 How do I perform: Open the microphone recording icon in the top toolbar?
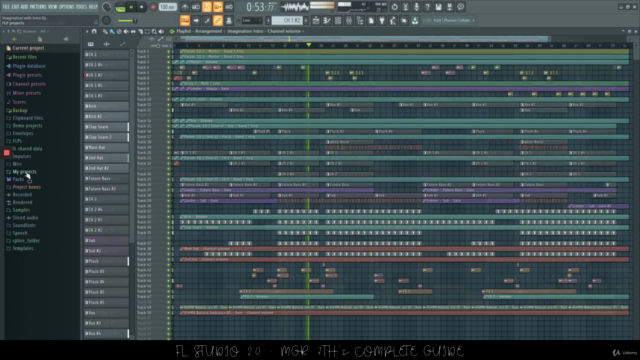click(416, 7)
